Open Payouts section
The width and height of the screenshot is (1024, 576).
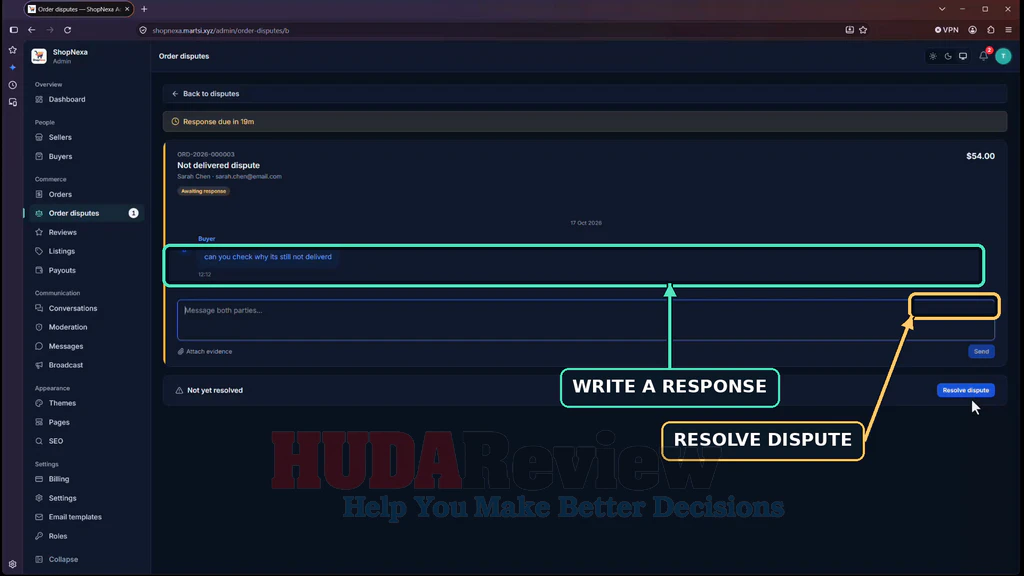point(62,270)
